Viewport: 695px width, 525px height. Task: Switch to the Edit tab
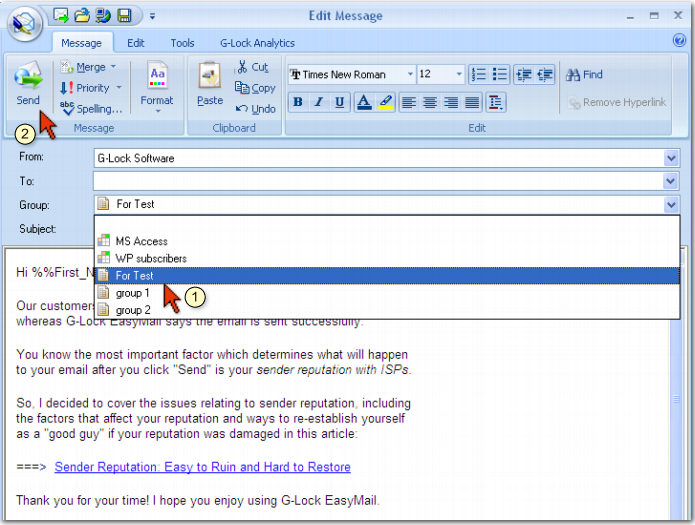coord(136,43)
